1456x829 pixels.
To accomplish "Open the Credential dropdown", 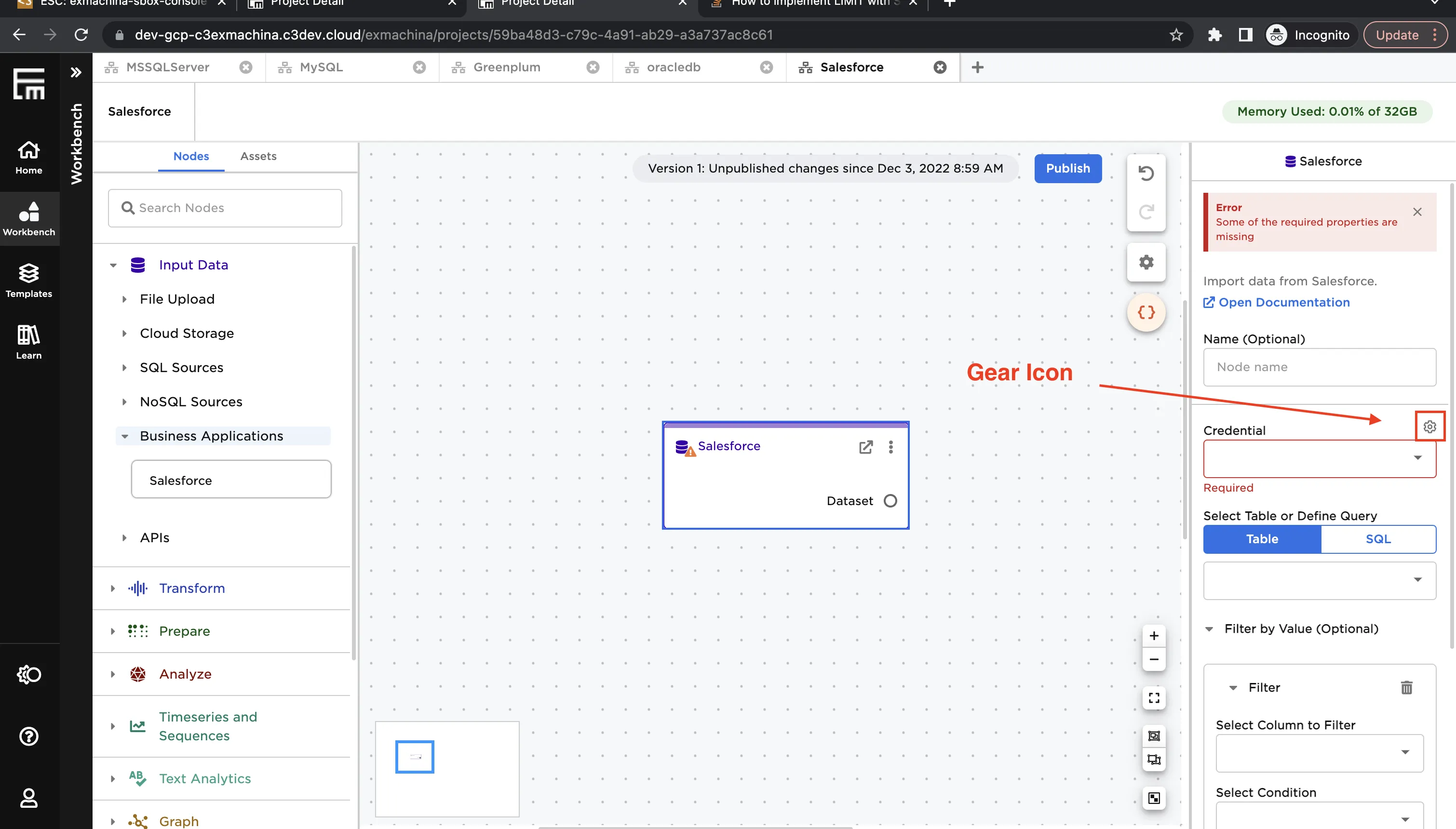I will (x=1319, y=458).
